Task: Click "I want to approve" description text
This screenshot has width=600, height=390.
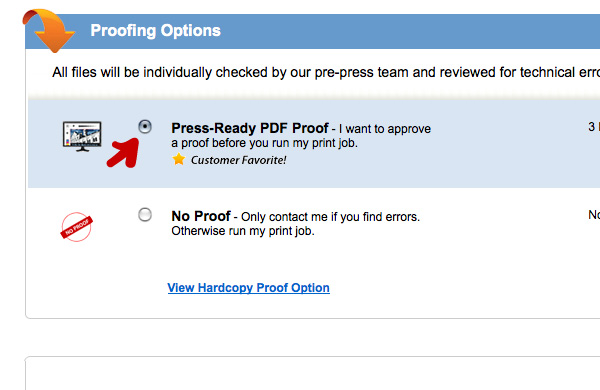Action: tap(385, 129)
